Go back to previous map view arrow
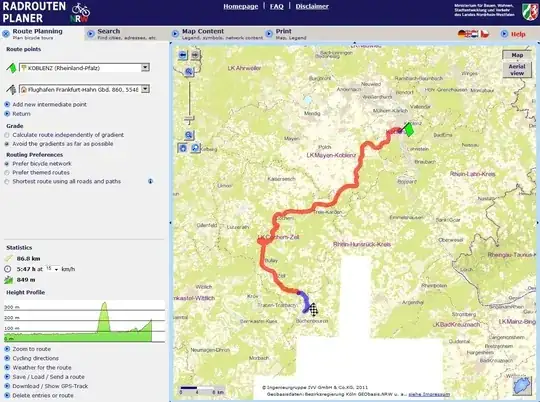The width and height of the screenshot is (540, 402). tap(183, 55)
